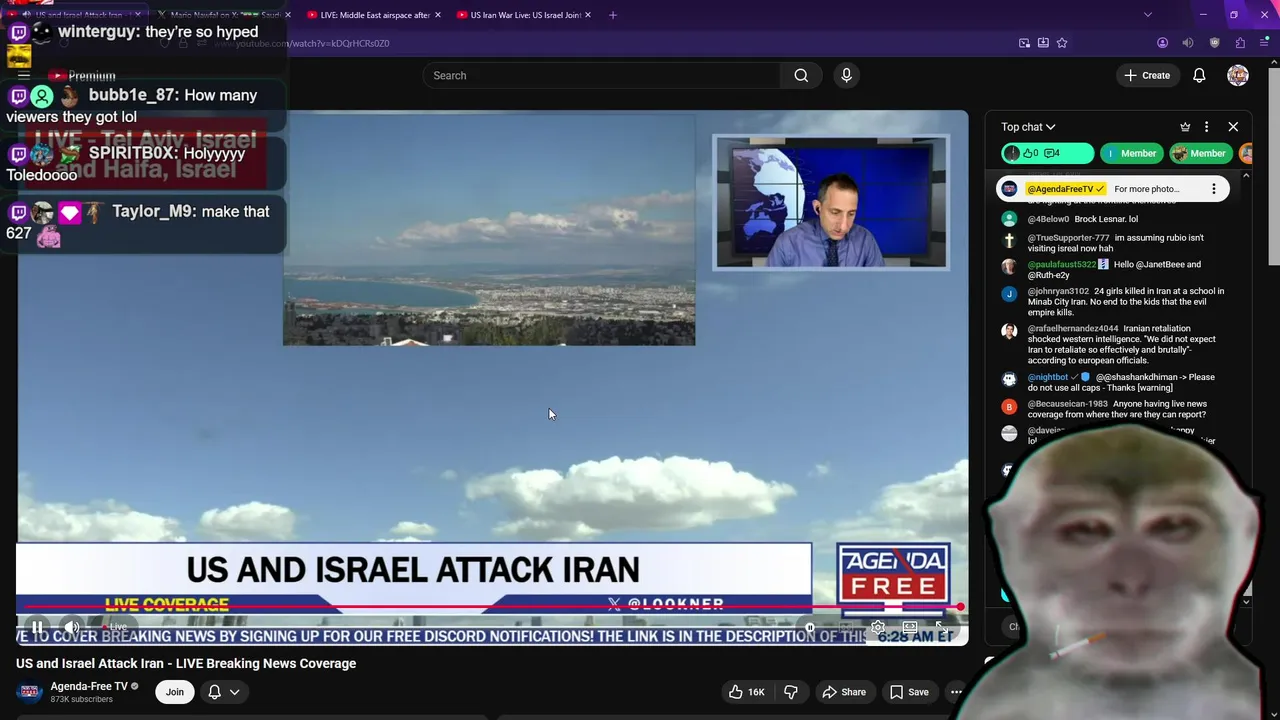Focus the YouTube Search field
Image resolution: width=1280 pixels, height=720 pixels.
(603, 75)
